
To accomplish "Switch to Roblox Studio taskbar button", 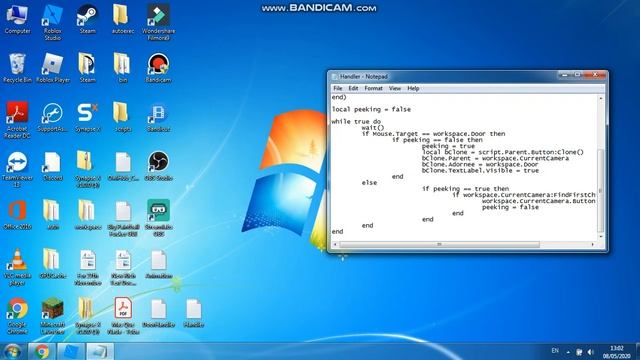I will (71, 351).
